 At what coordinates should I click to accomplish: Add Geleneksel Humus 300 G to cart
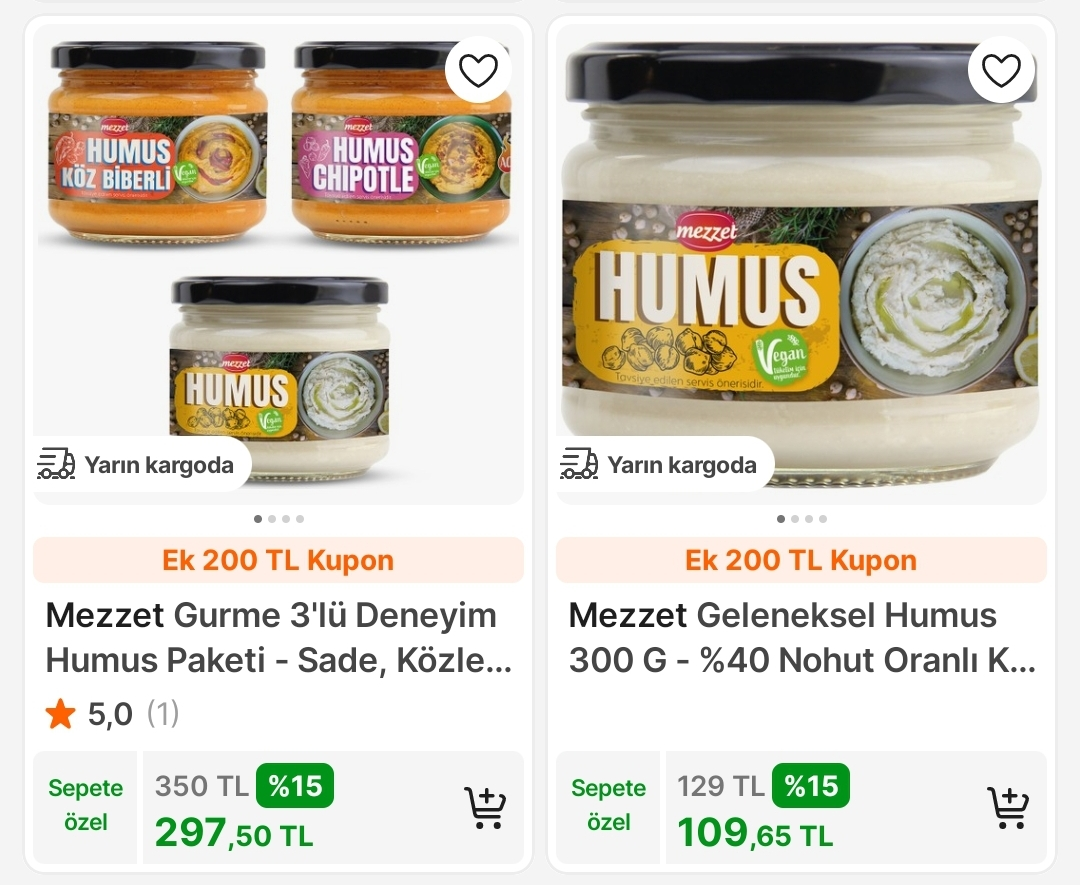[x=1008, y=808]
